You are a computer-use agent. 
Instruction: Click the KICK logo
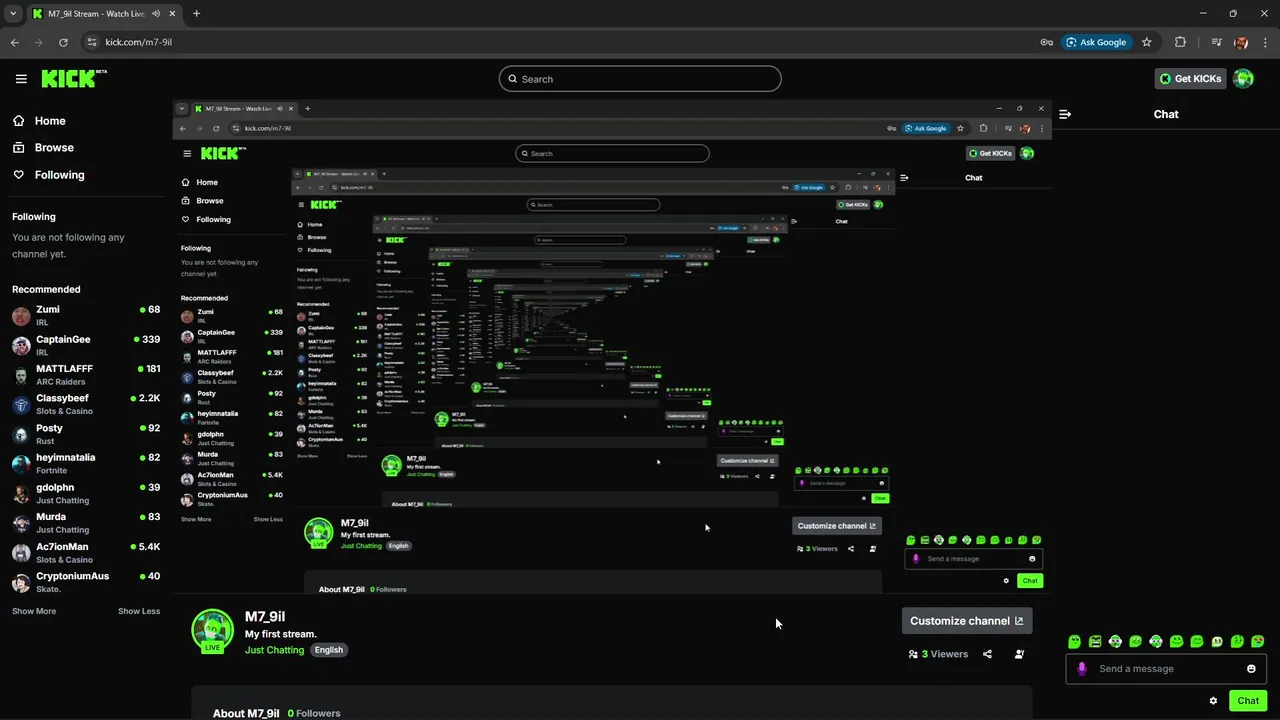(74, 79)
